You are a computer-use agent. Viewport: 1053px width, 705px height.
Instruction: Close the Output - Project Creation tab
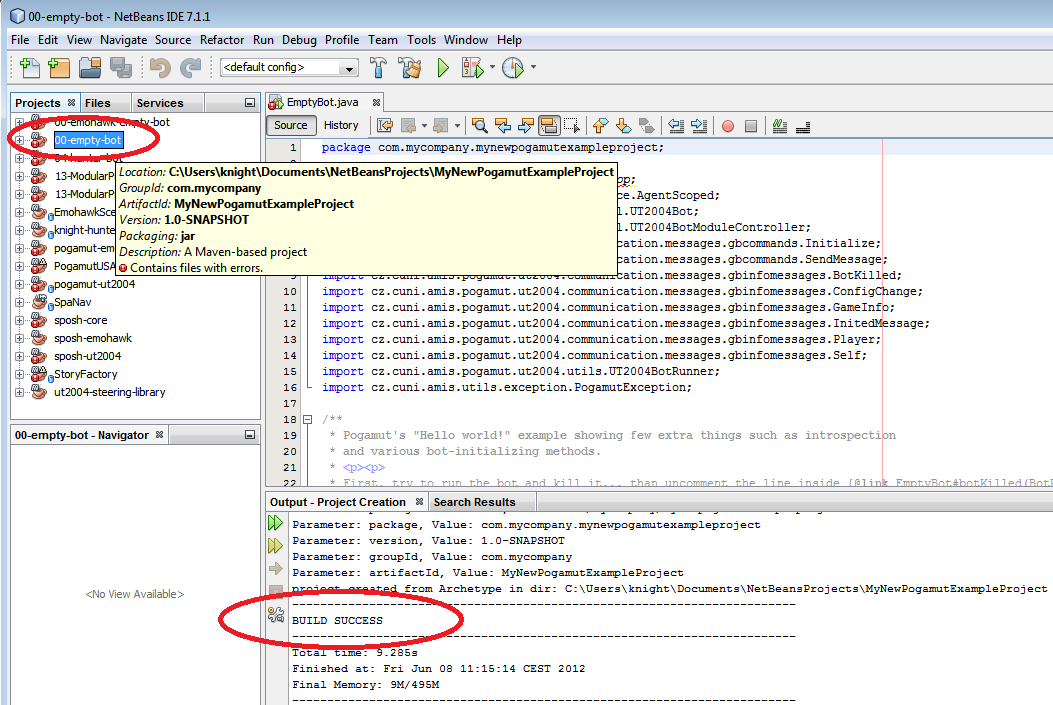419,502
